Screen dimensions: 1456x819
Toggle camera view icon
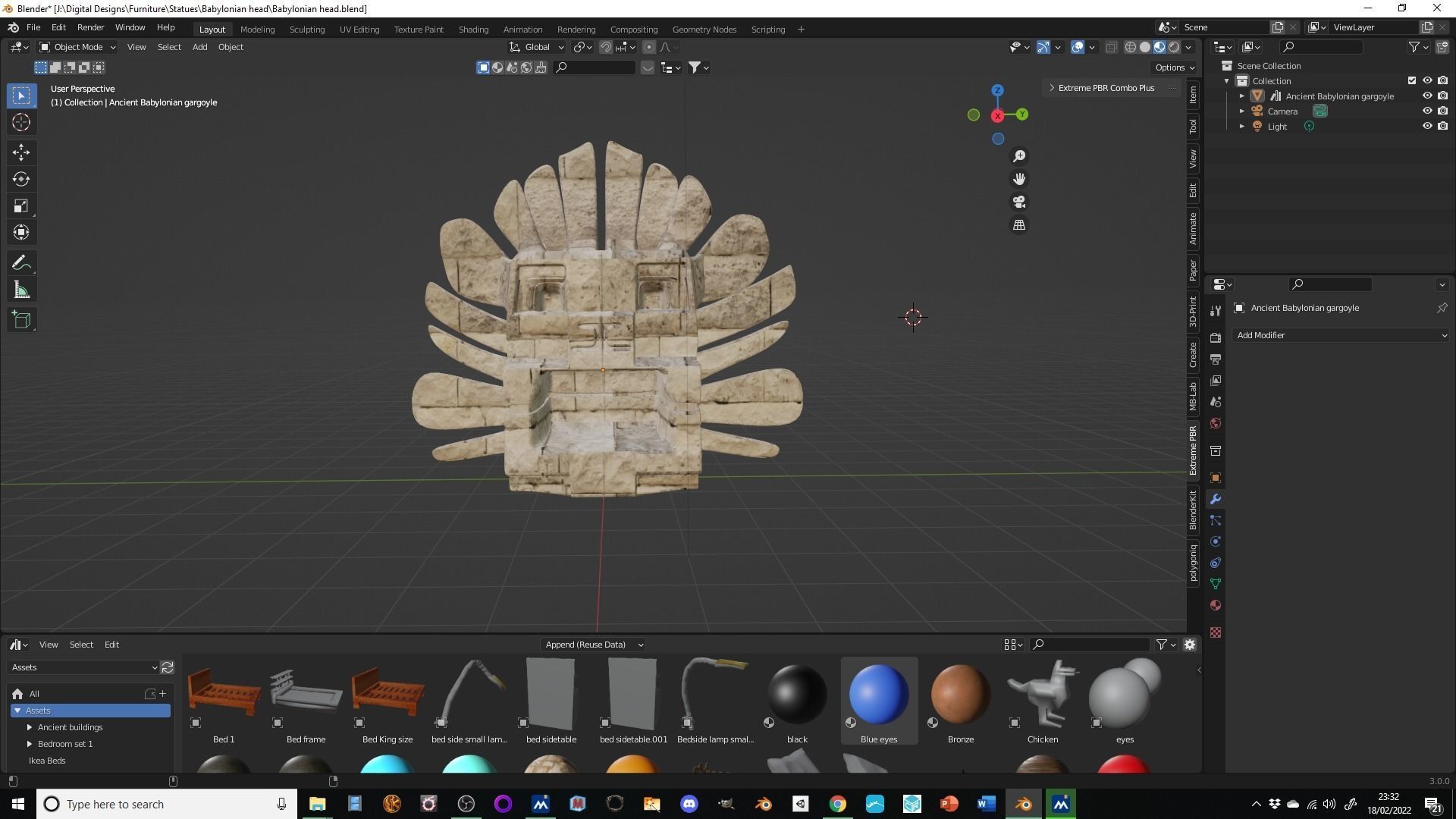click(1019, 202)
